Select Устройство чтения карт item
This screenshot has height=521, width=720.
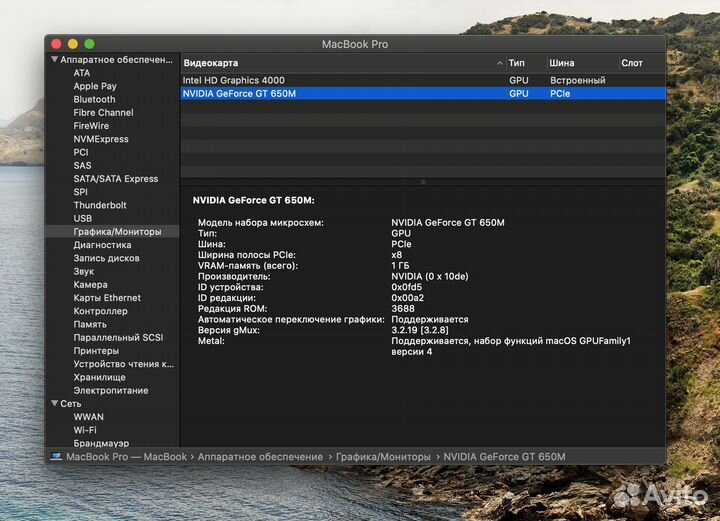[124, 364]
